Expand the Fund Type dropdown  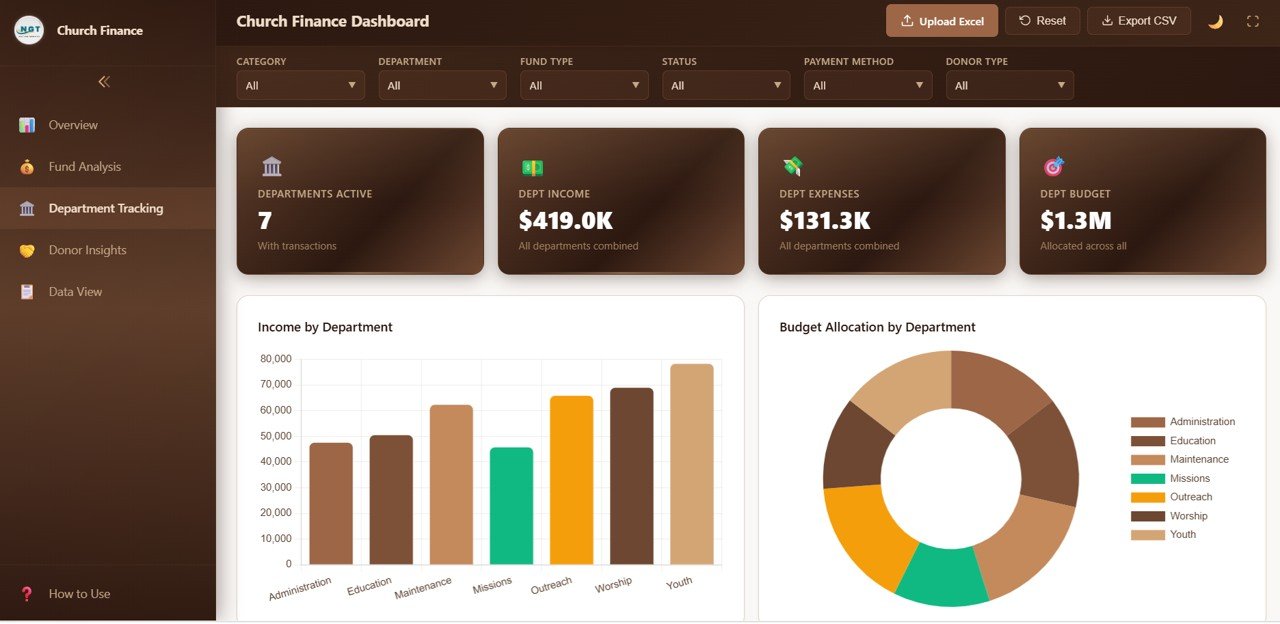tap(584, 85)
